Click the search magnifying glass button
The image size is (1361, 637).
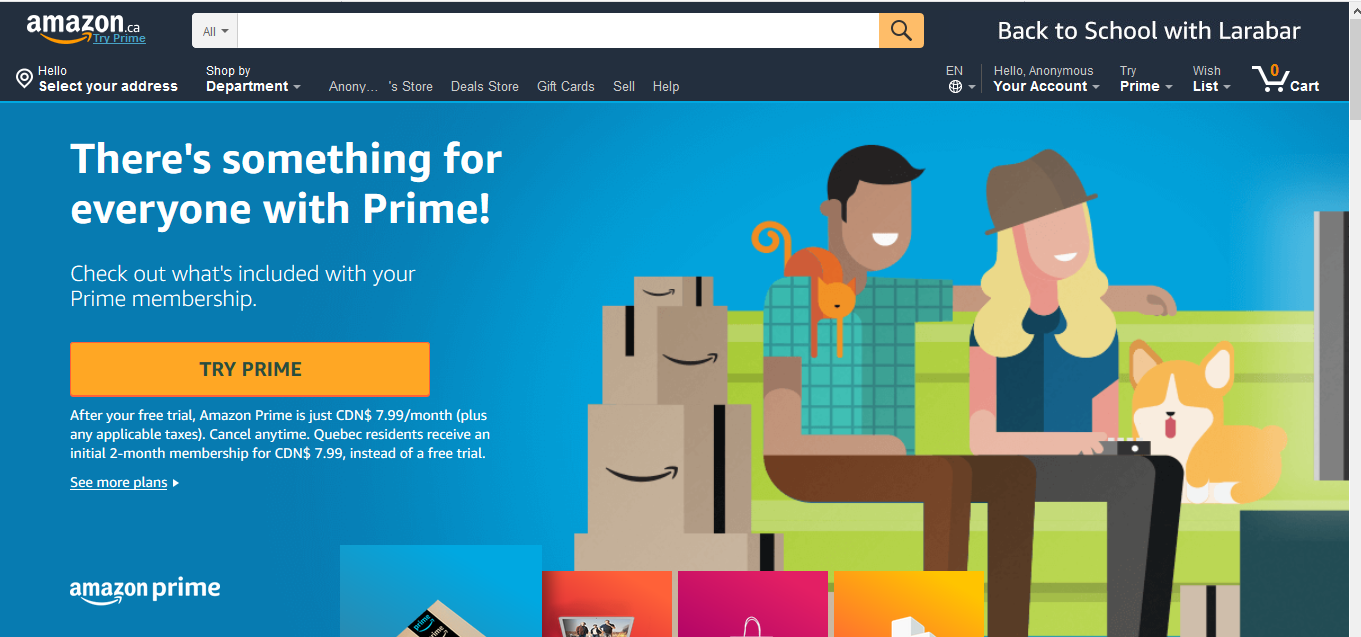point(901,31)
